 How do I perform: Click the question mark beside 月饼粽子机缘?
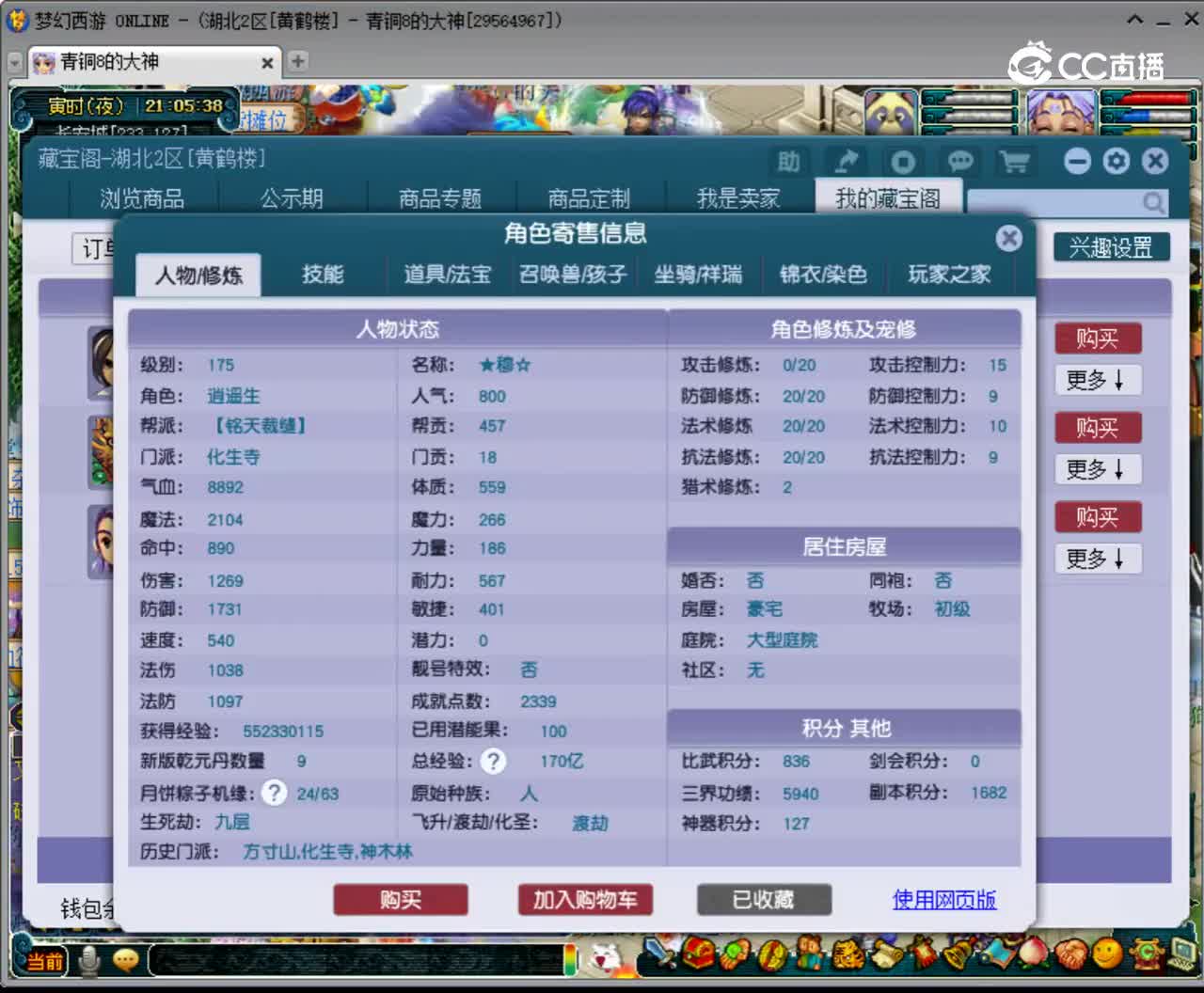point(274,793)
